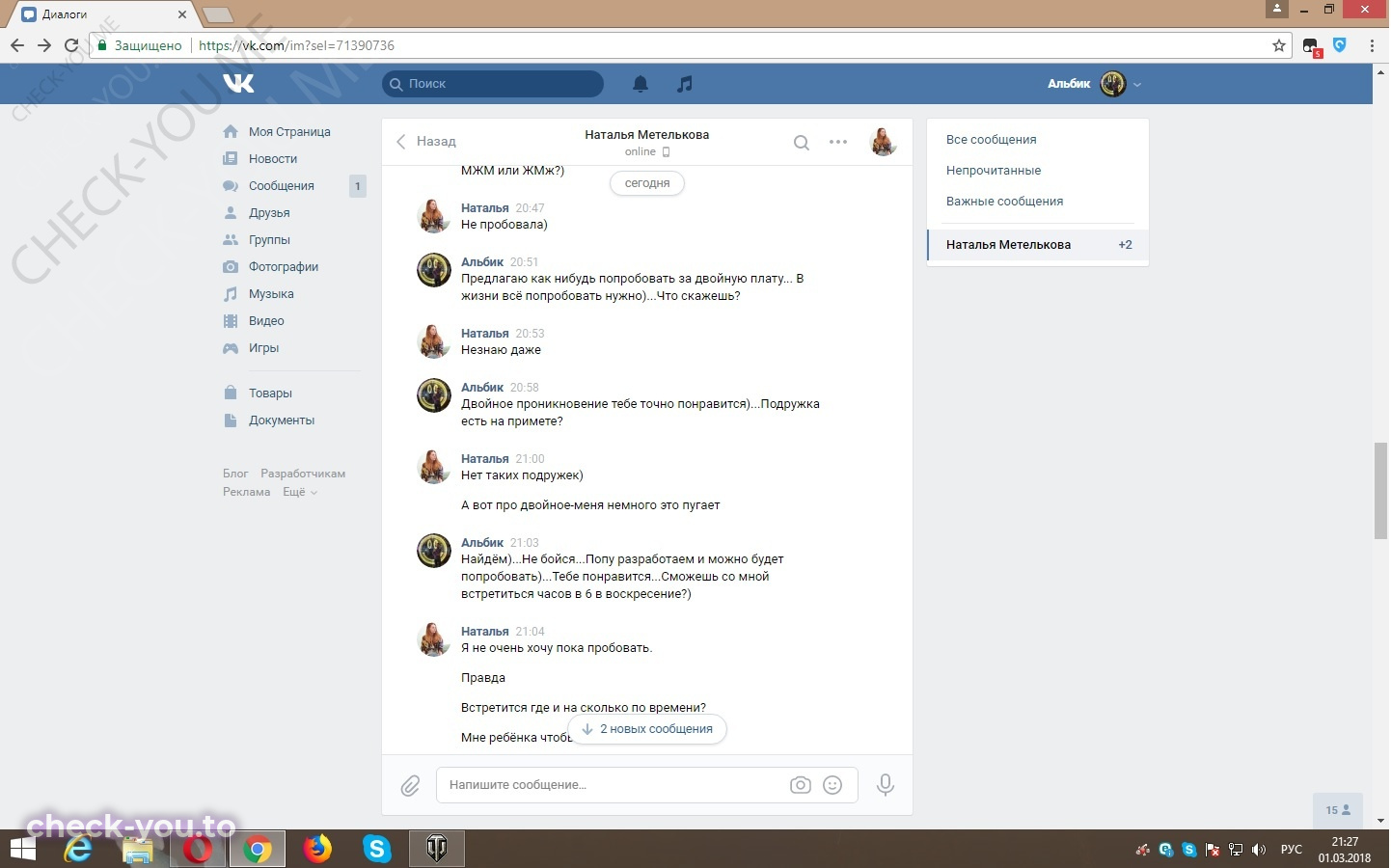Bookmark page with star icon in address bar
The width and height of the screenshot is (1391, 868).
click(1279, 45)
